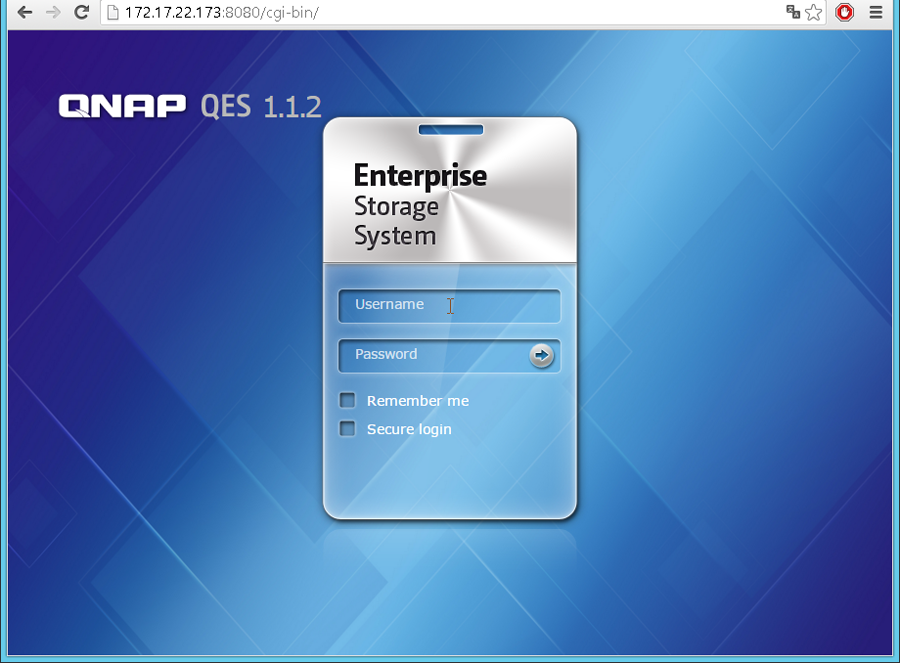This screenshot has height=663, width=900.
Task: Enable the Secure login checkbox
Action: pyautogui.click(x=348, y=429)
